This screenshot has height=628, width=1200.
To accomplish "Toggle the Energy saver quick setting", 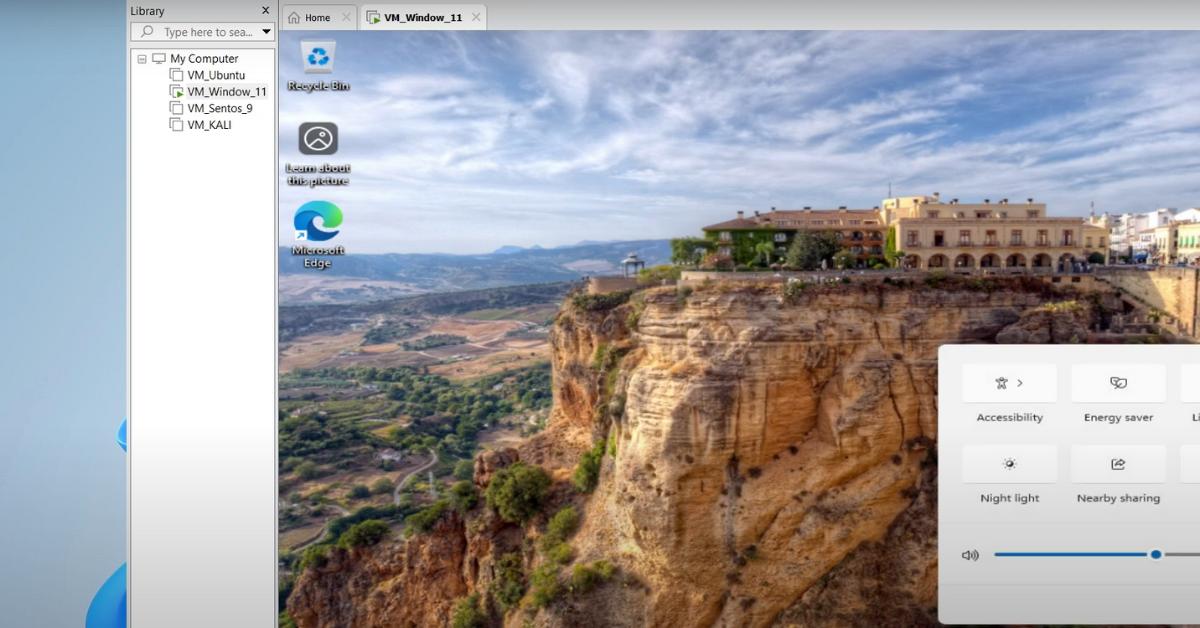I will [x=1118, y=383].
